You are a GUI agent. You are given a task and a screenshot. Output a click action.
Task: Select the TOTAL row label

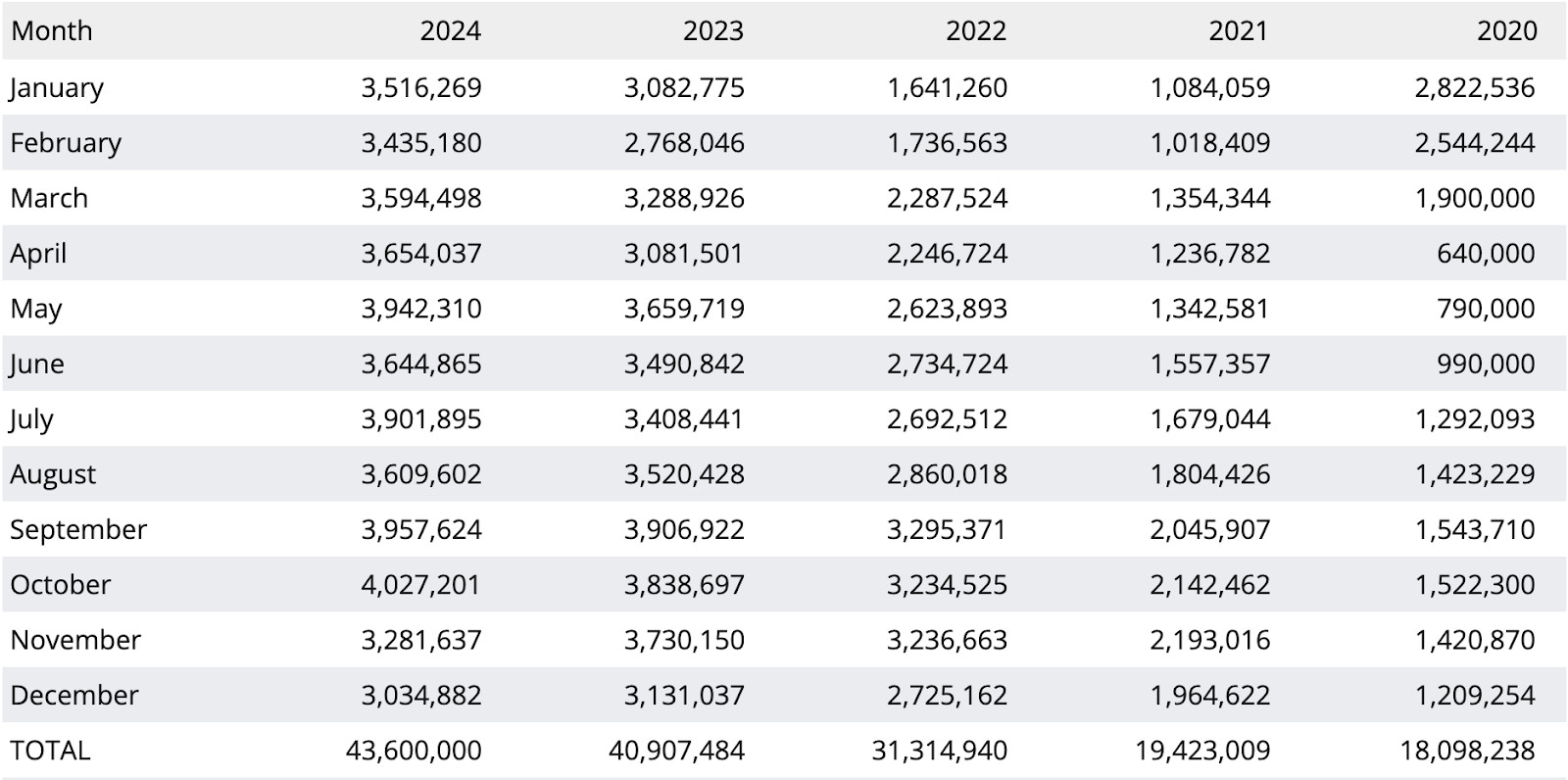pos(50,751)
